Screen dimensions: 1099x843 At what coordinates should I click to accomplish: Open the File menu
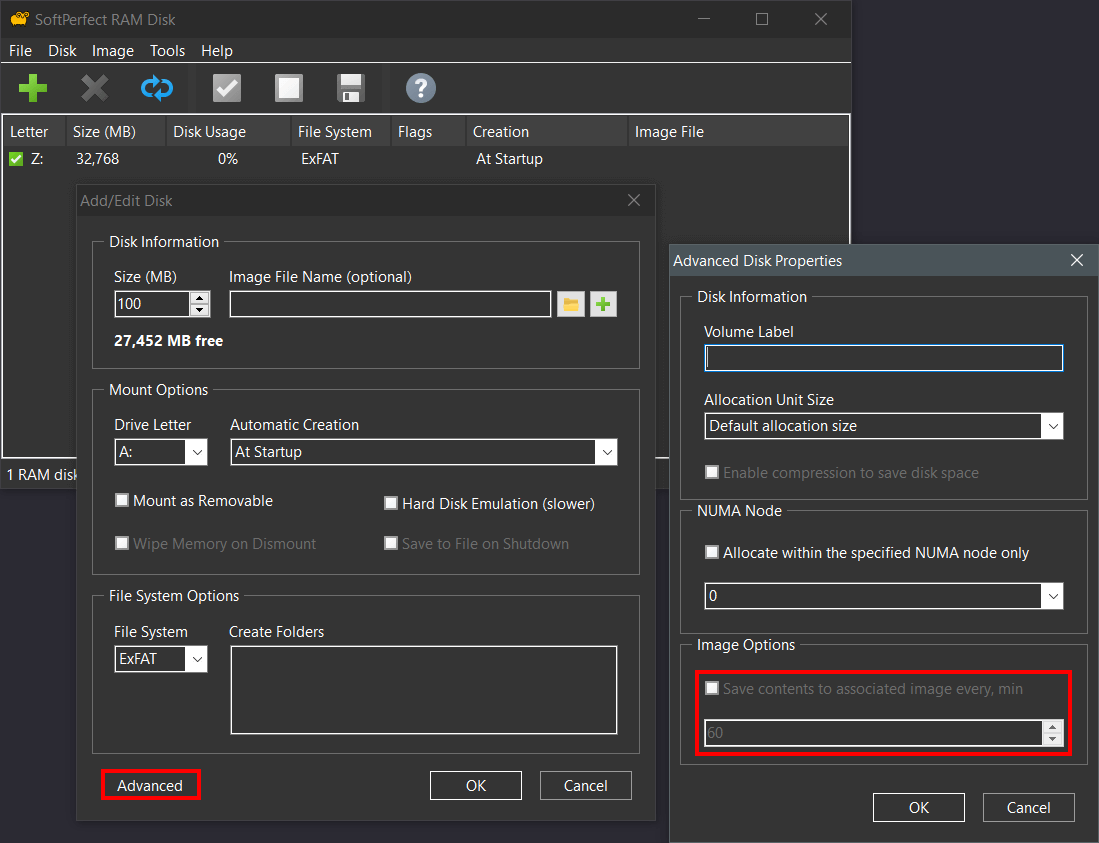click(20, 50)
